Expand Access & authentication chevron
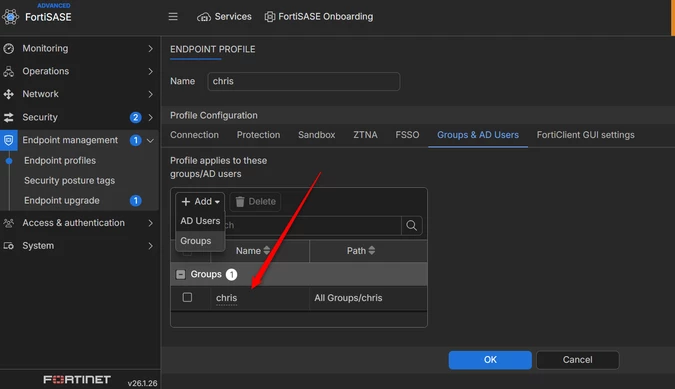Viewport: 675px width, 389px height. click(x=150, y=223)
